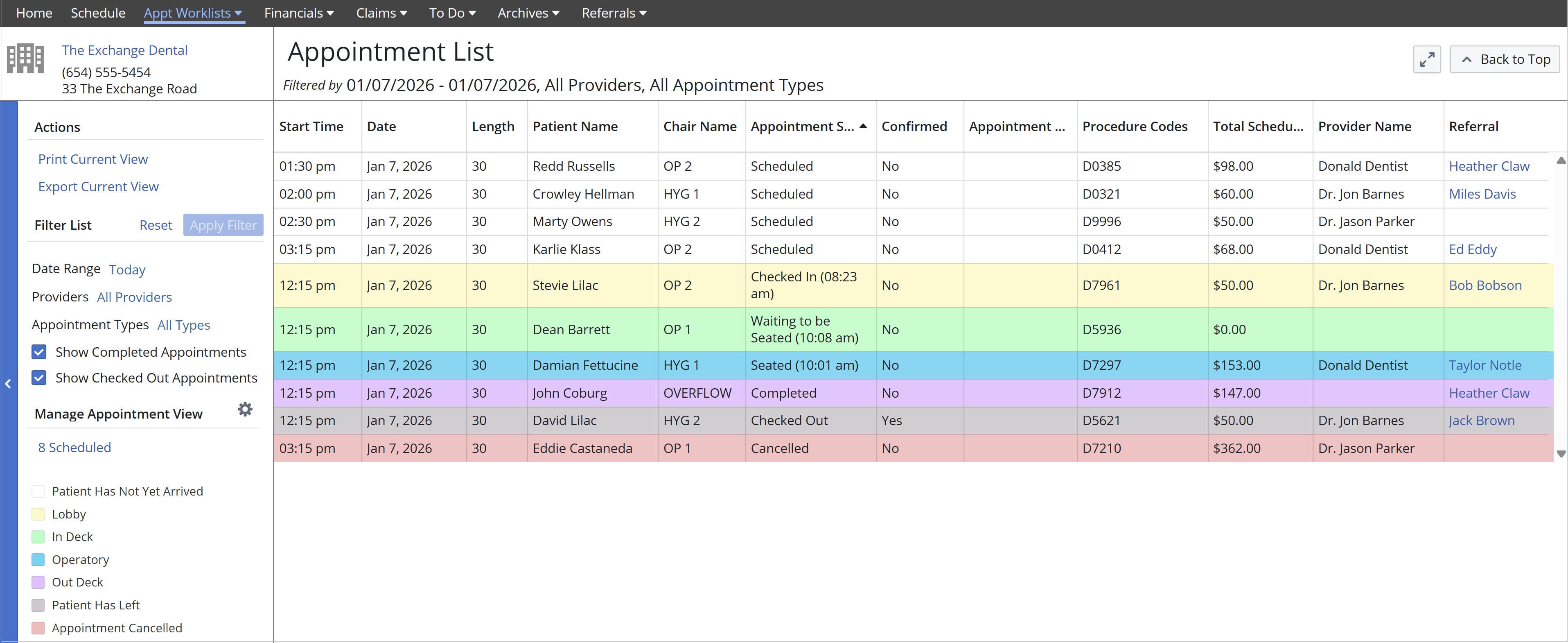Go to the Schedule tab

point(98,13)
